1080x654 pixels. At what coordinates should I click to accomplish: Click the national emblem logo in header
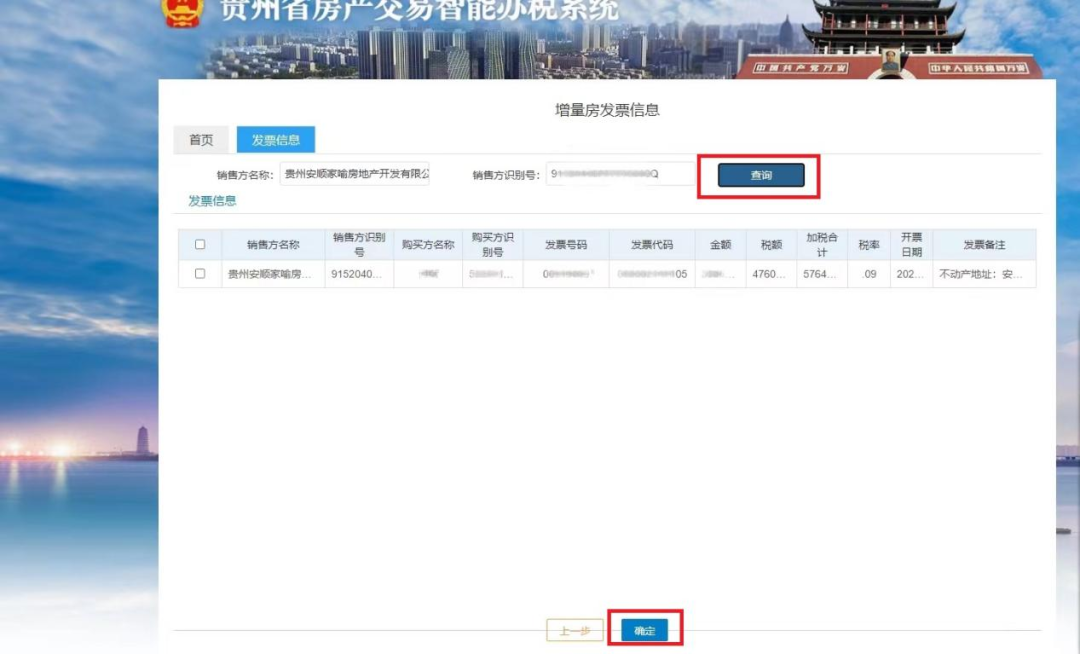pos(183,12)
